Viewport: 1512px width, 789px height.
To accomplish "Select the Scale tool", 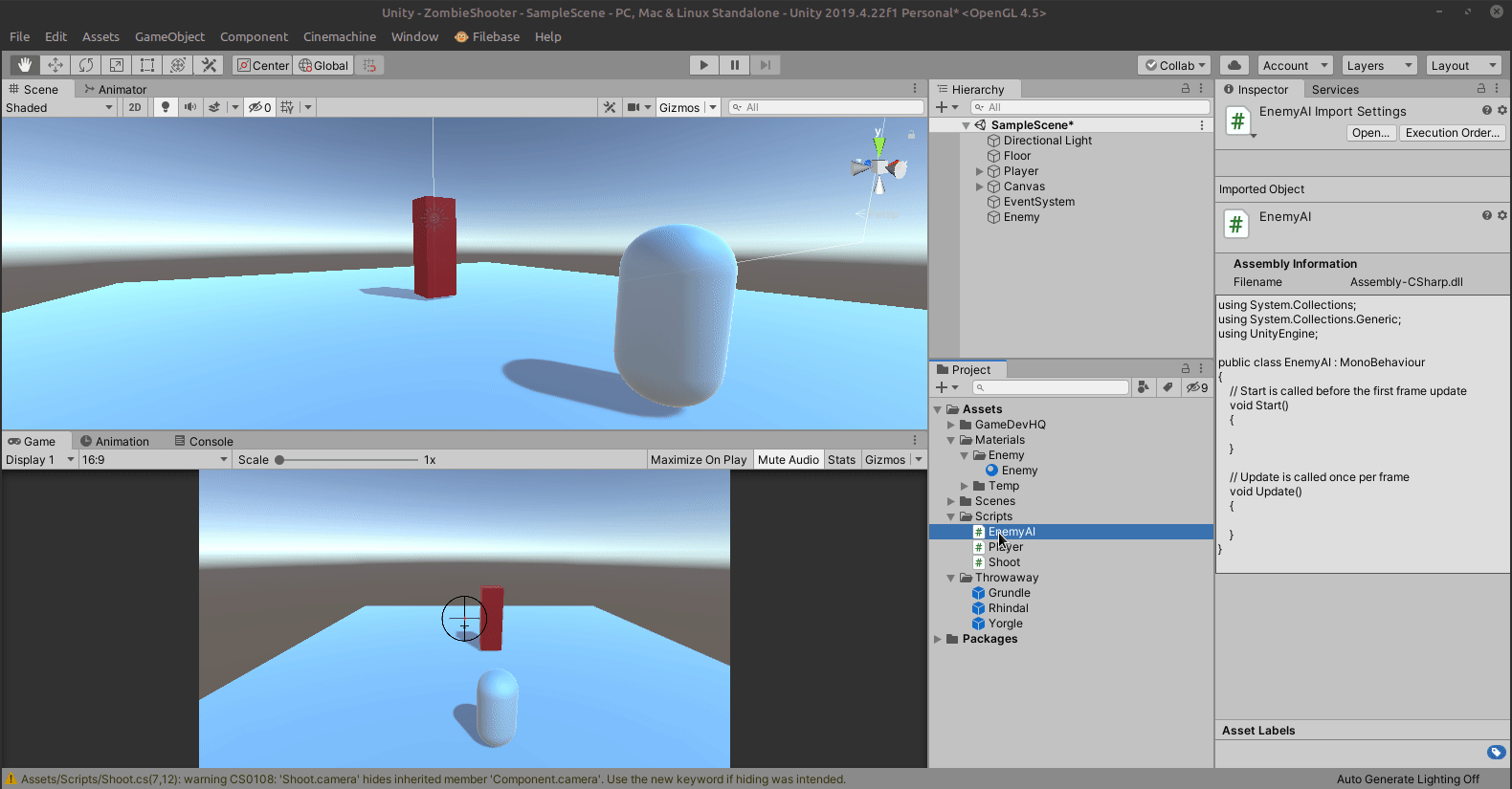I will click(117, 65).
